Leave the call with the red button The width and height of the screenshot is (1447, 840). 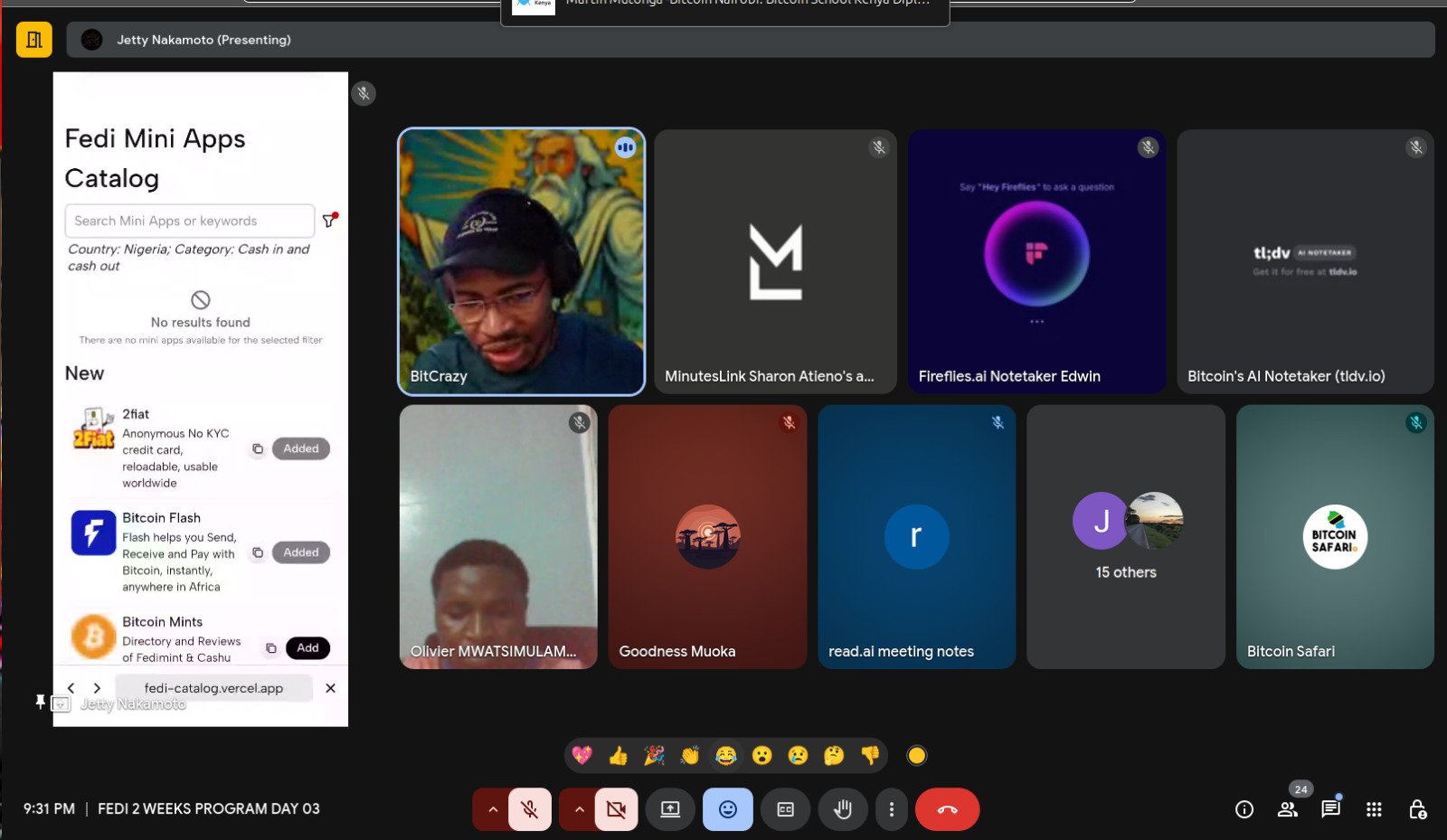[x=948, y=809]
